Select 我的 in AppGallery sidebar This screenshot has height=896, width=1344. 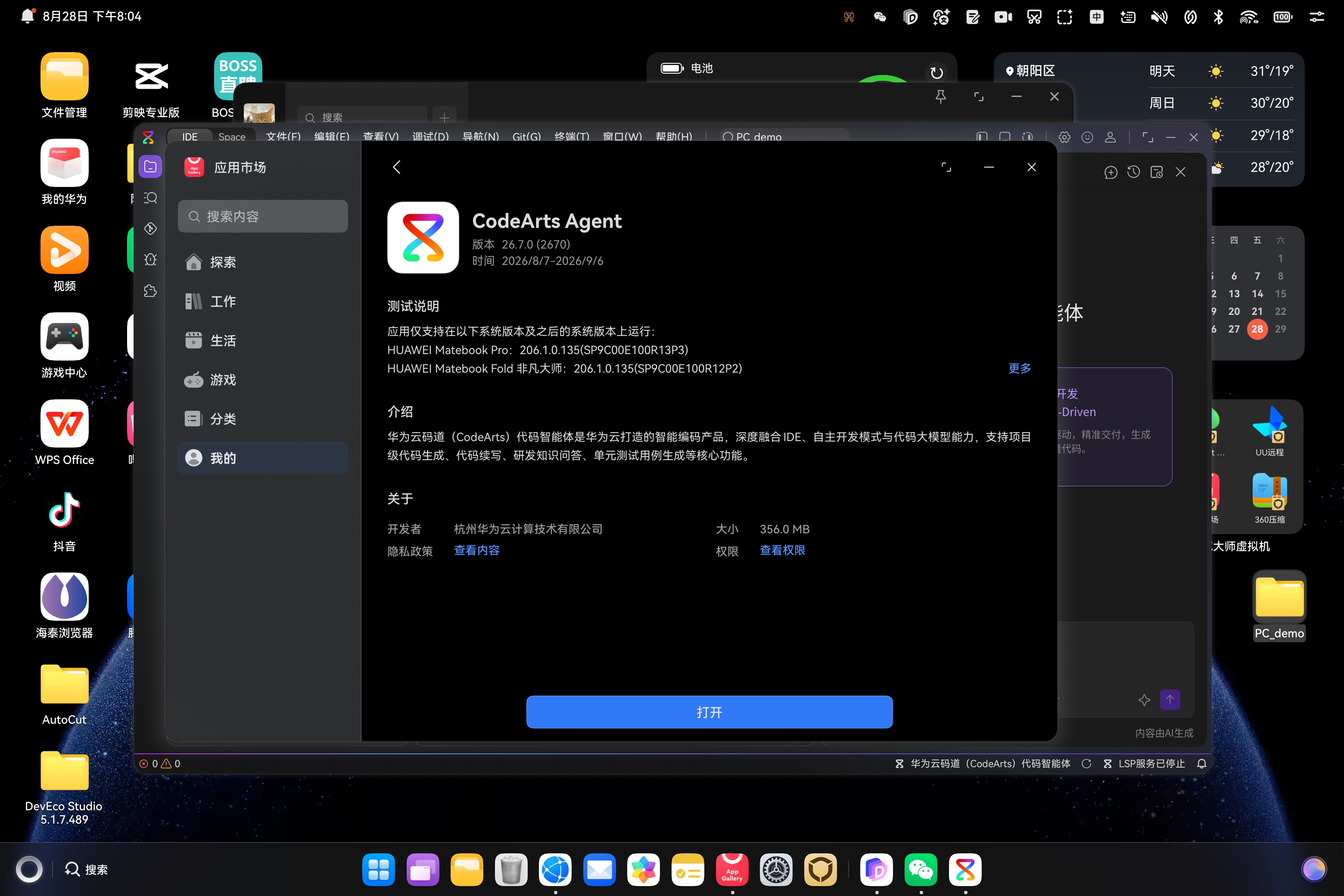pos(263,458)
